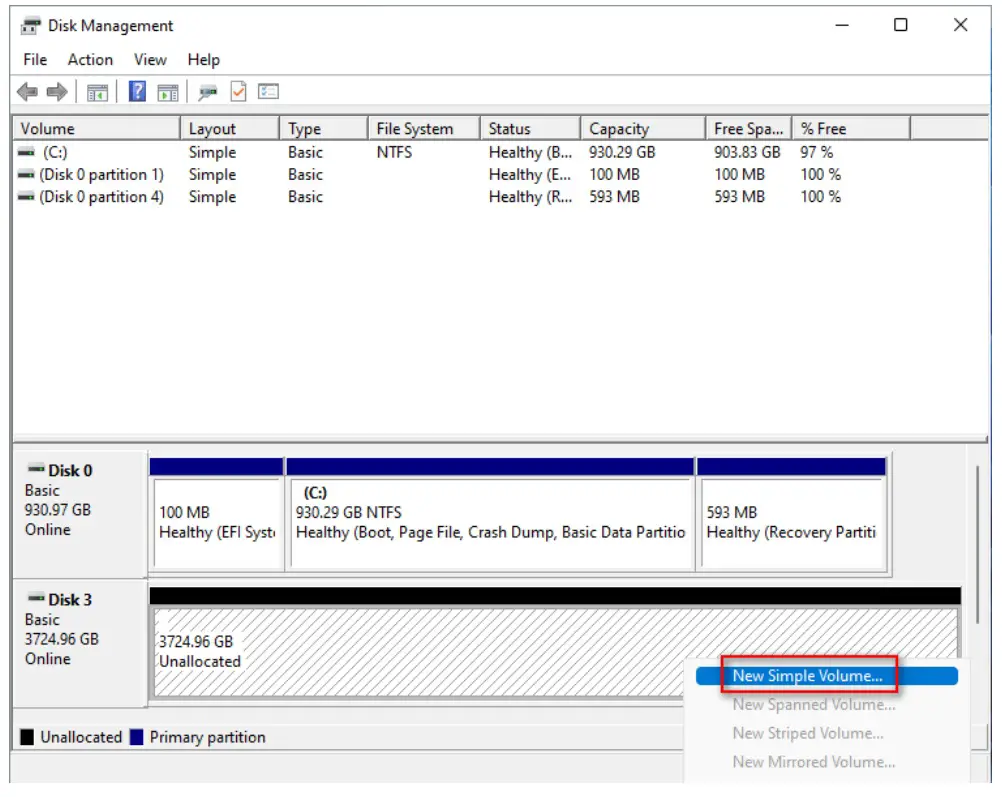Click the Back navigation arrow icon

point(27,92)
